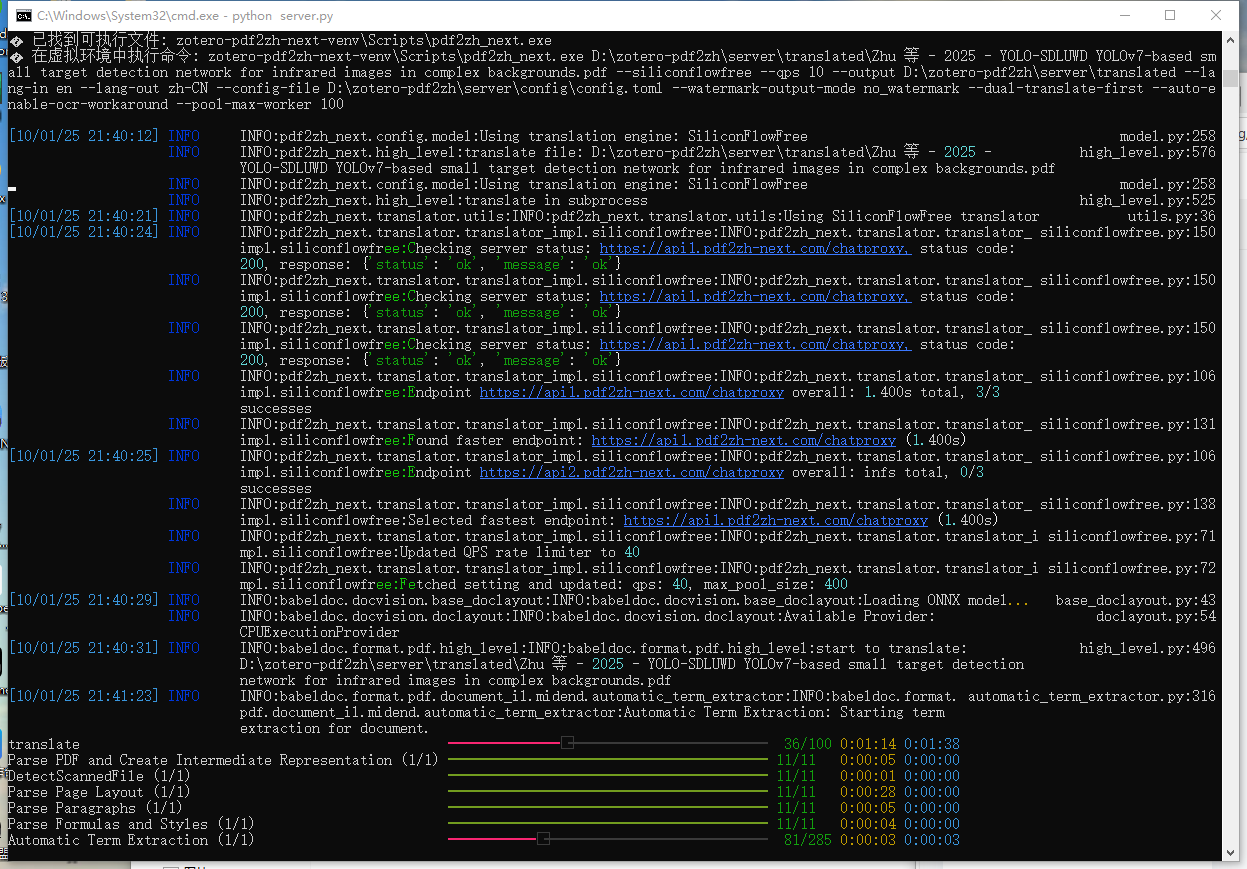Click the 'Parse Formulas and Styles (1/1)' progress bar
Image resolution: width=1247 pixels, height=869 pixels.
607,824
